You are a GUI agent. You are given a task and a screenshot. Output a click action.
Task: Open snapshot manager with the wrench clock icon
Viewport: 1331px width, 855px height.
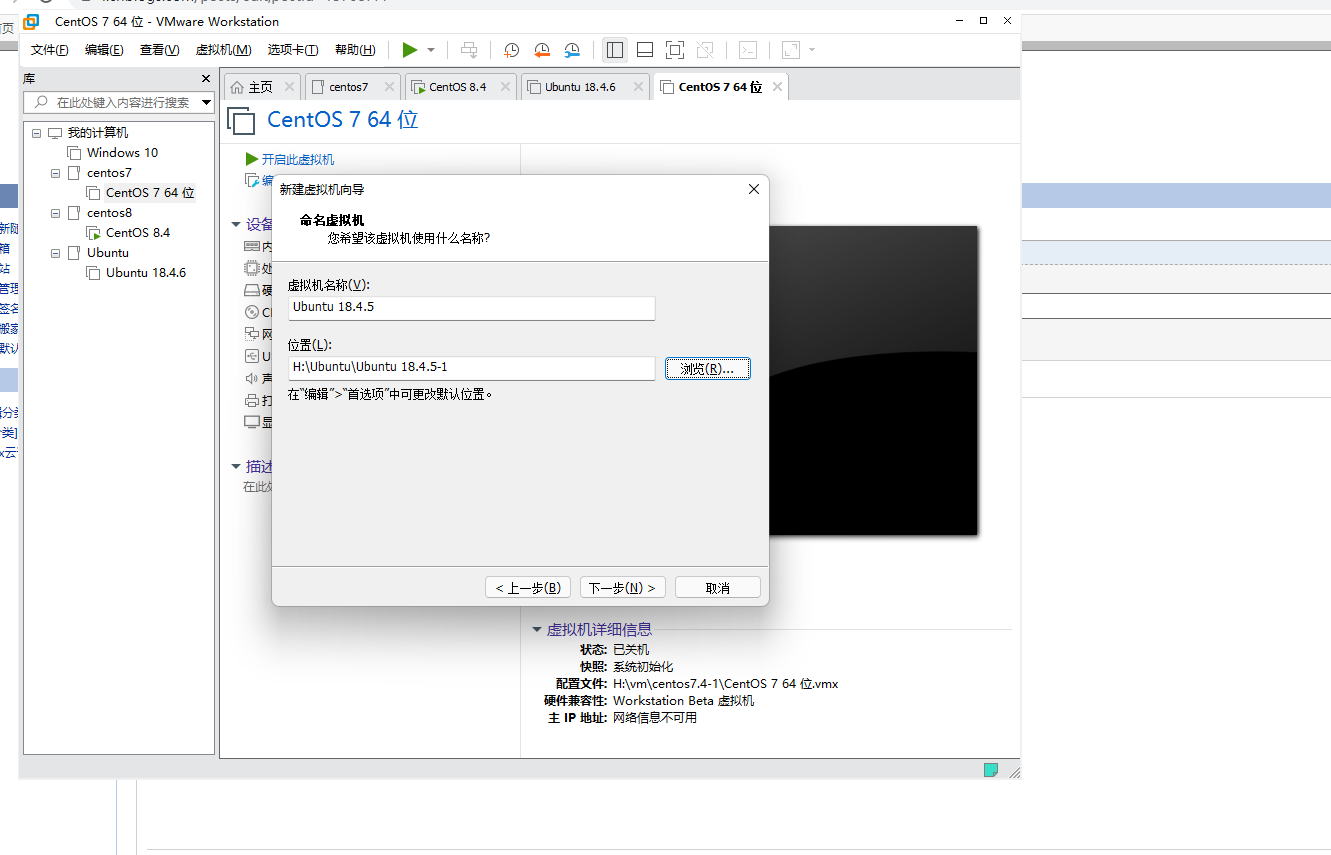(572, 50)
